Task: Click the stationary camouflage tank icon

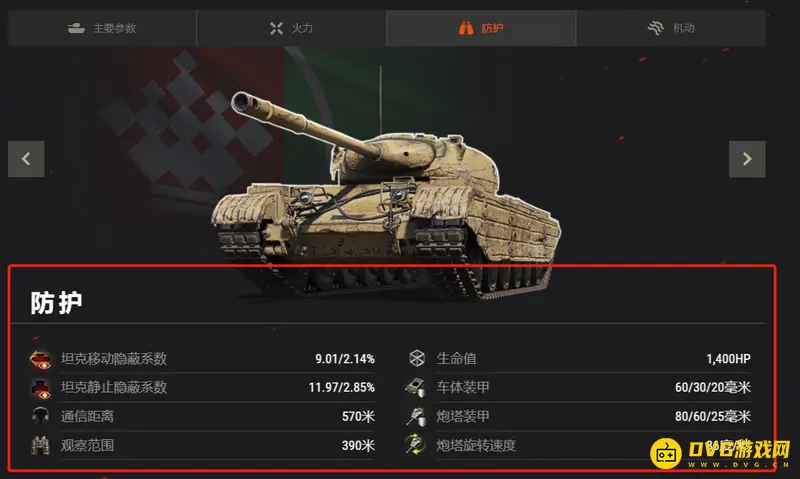Action: [40, 388]
